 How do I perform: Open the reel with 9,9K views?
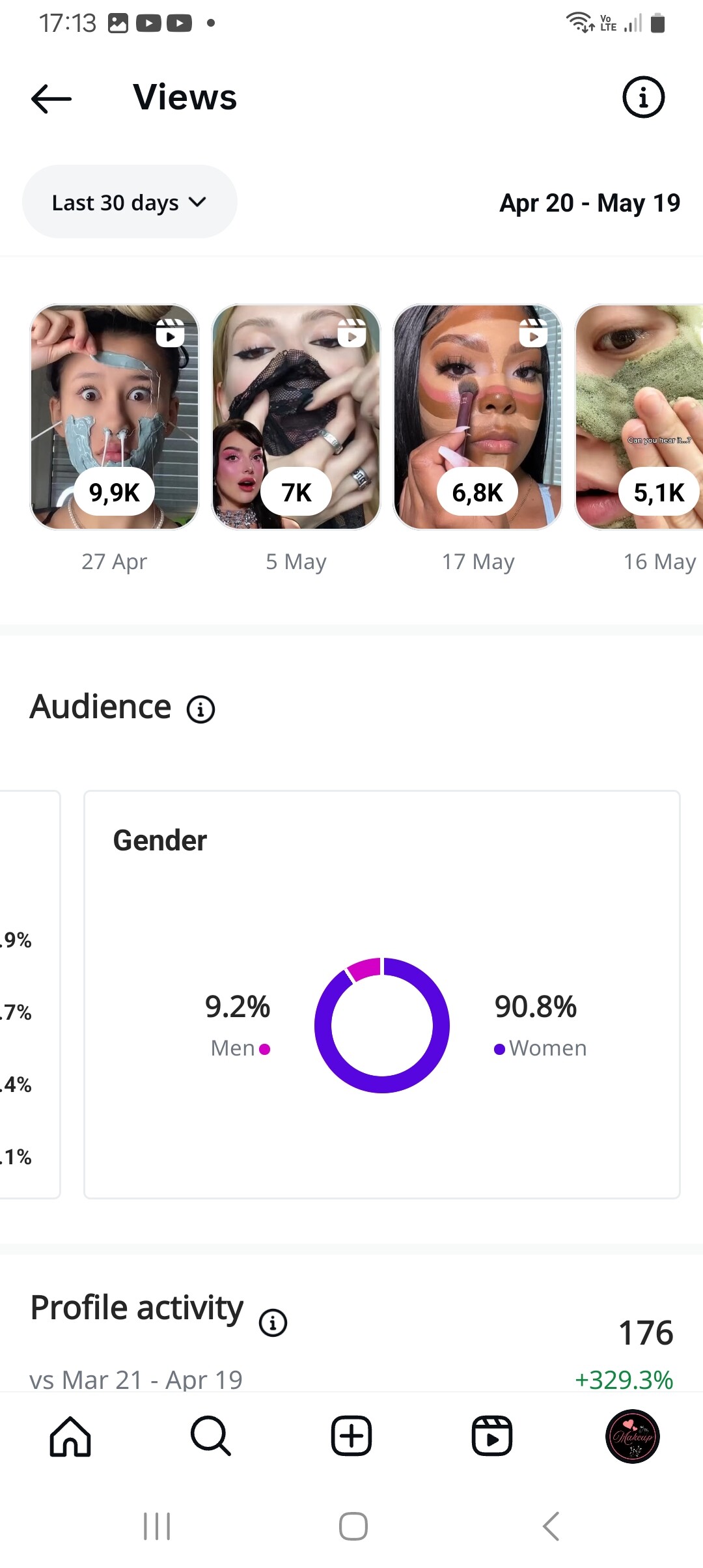click(x=115, y=417)
